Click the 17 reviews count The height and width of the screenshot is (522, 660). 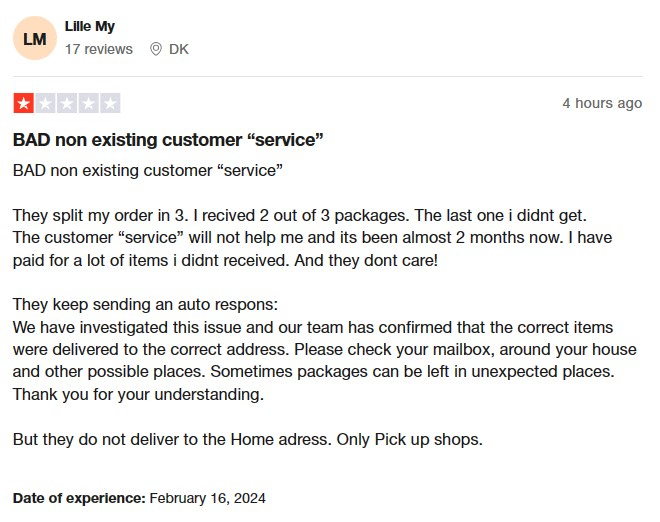point(99,49)
